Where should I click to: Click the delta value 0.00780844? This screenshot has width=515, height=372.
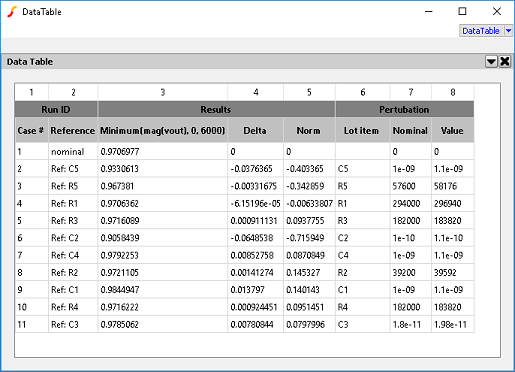pyautogui.click(x=255, y=324)
